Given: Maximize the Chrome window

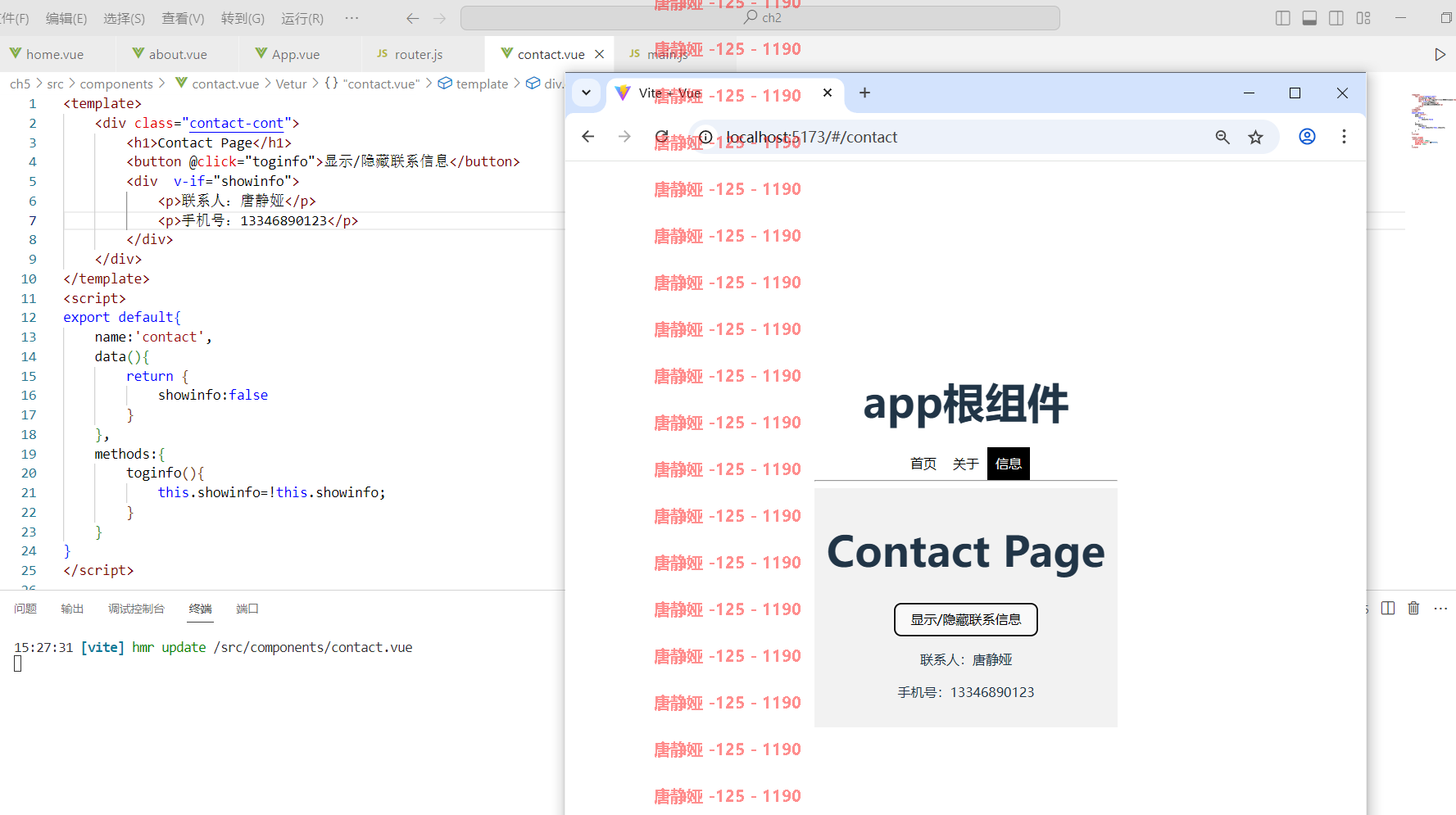Looking at the screenshot, I should (x=1295, y=93).
